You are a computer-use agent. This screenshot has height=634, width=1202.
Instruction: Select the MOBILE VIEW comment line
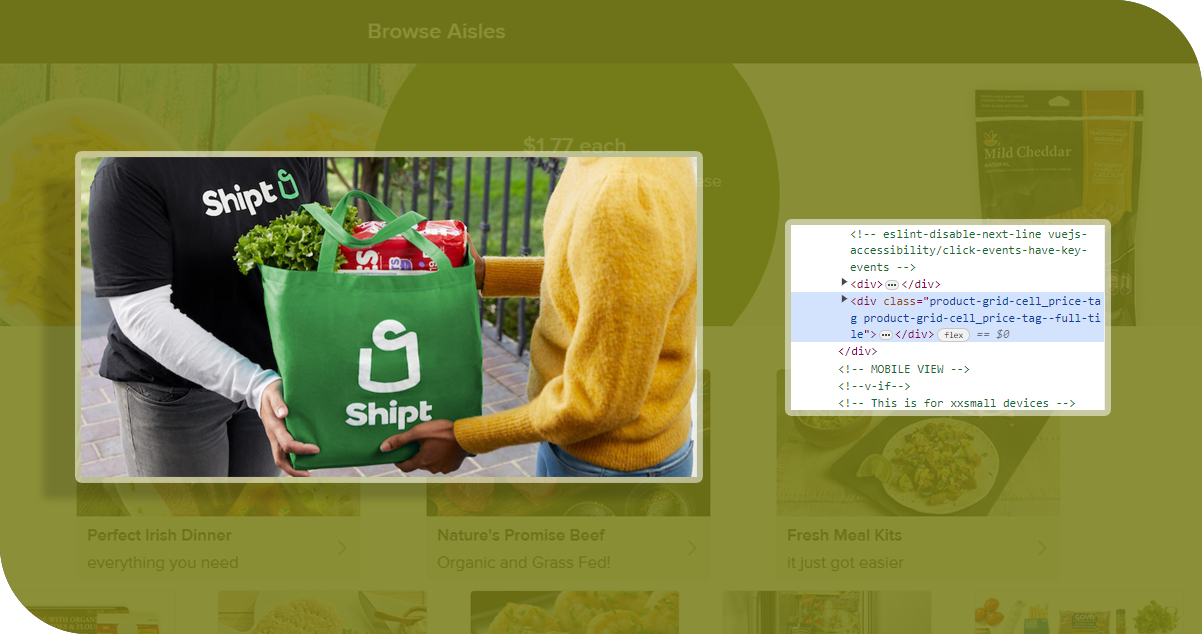[x=904, y=369]
